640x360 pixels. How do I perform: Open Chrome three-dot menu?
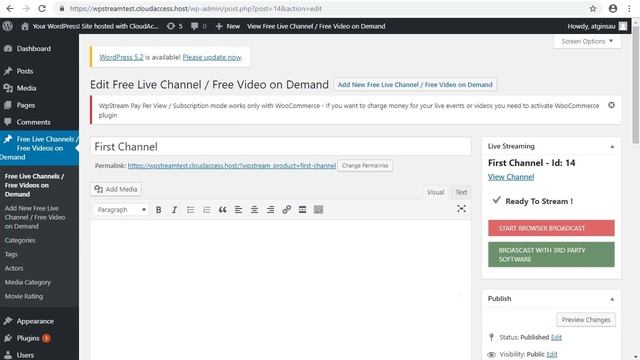[x=629, y=9]
